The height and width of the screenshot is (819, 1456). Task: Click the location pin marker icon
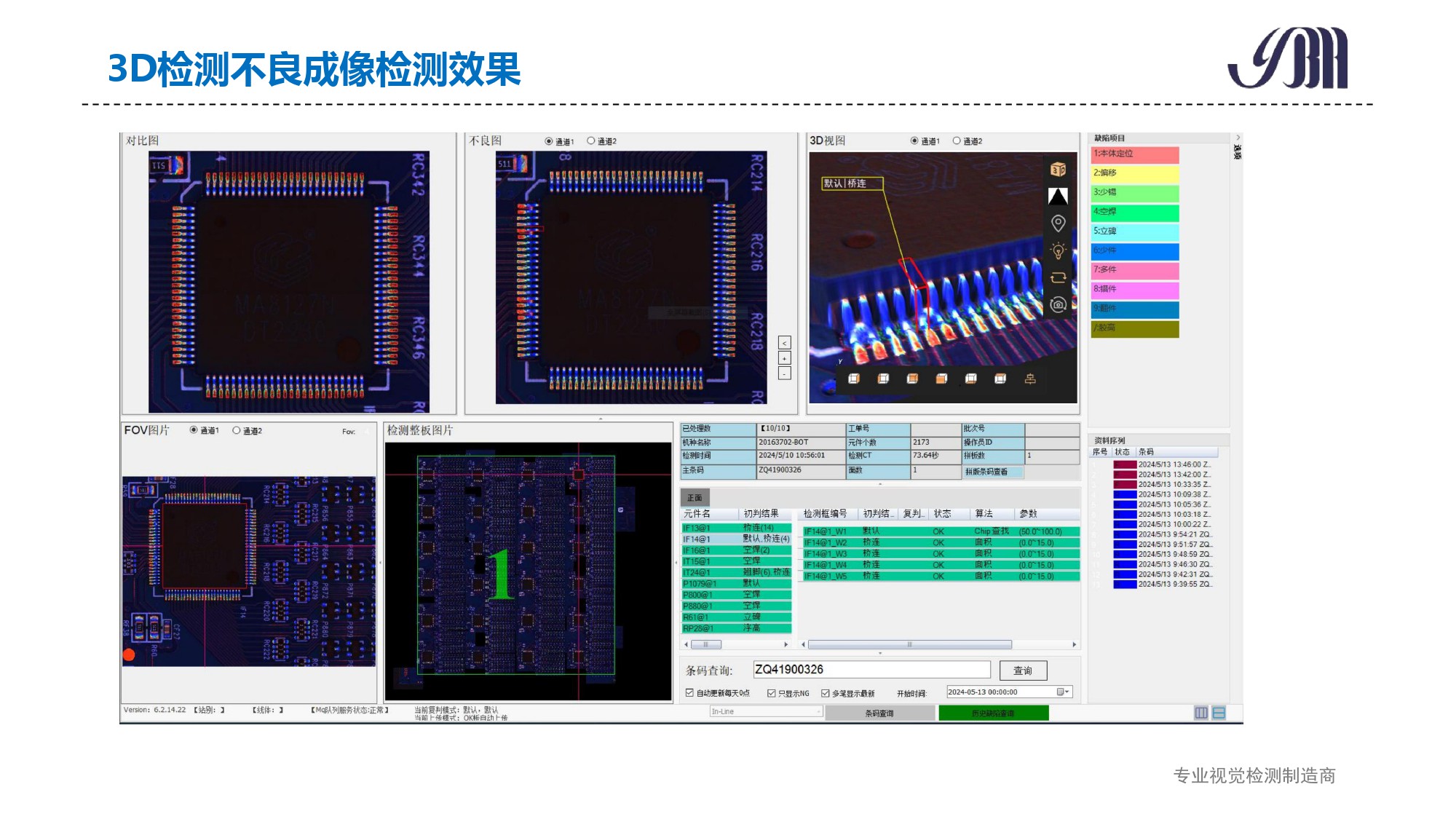coord(1058,223)
